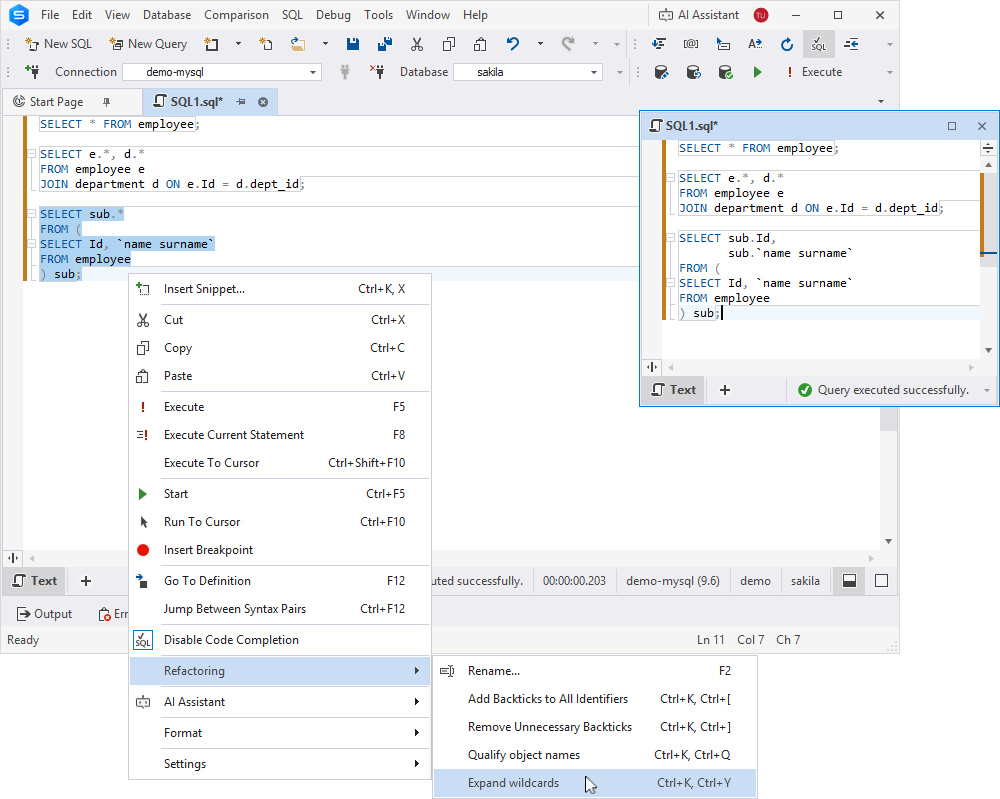The height and width of the screenshot is (799, 1000).
Task: Open the dropdown arrow next to Undo
Action: click(x=540, y=44)
